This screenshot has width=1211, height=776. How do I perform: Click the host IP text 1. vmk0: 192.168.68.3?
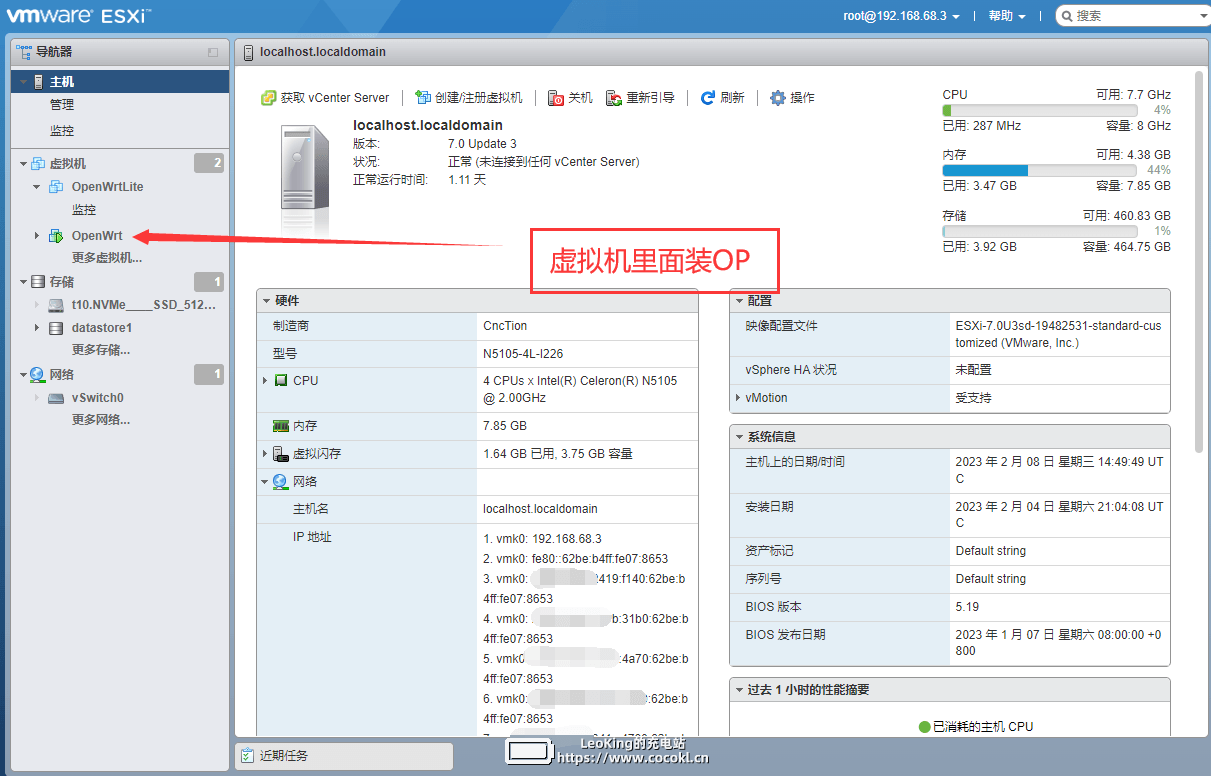point(542,539)
